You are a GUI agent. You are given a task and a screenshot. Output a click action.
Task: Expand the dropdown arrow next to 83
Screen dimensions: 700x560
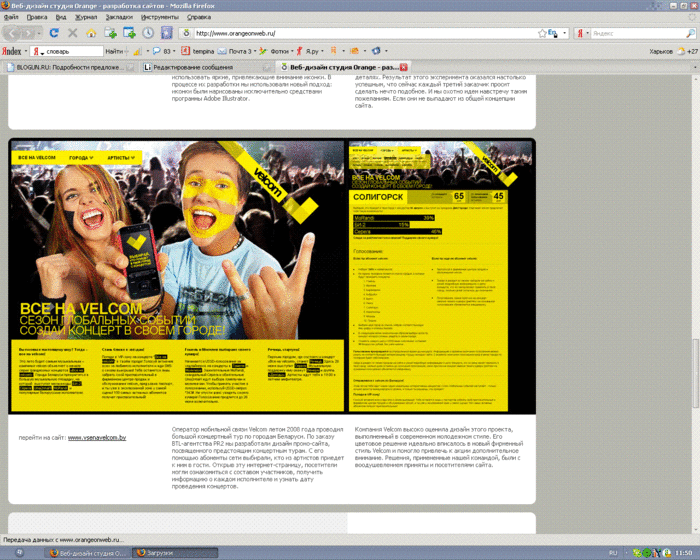[174, 51]
